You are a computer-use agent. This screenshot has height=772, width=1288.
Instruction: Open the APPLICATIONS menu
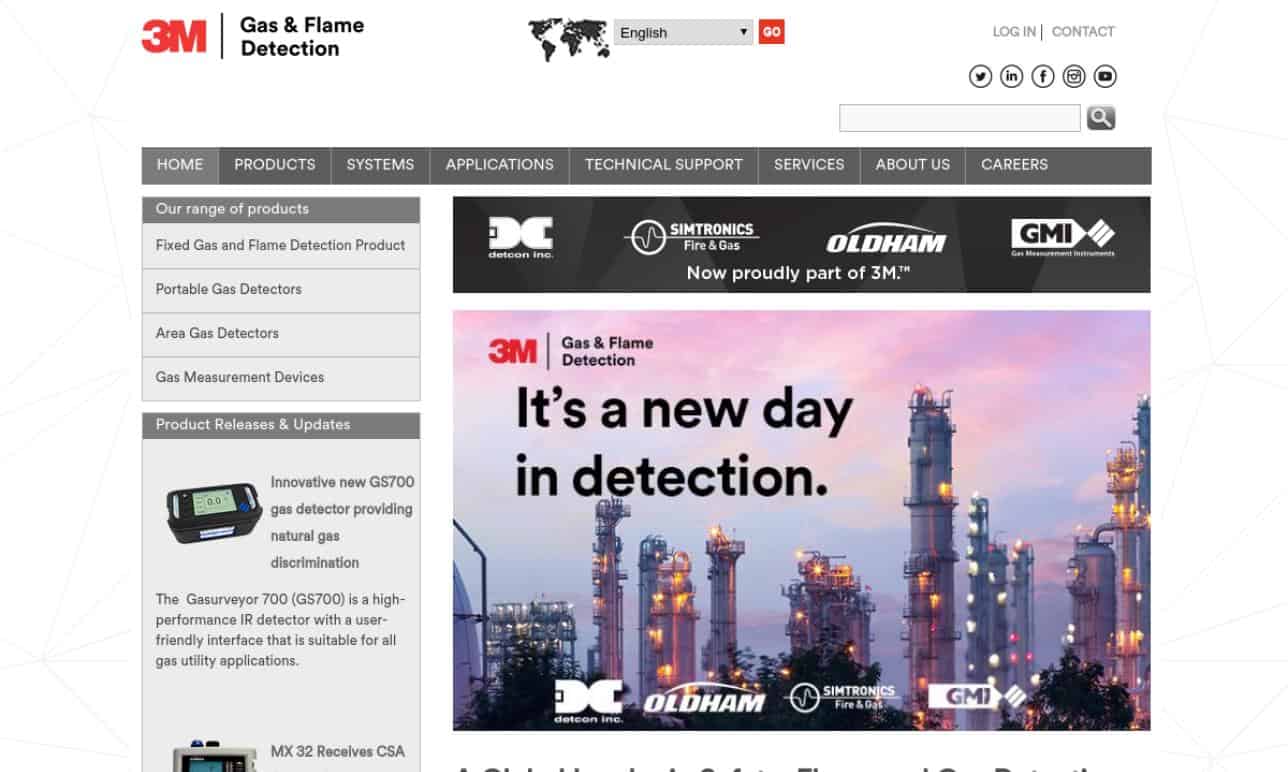pos(500,165)
